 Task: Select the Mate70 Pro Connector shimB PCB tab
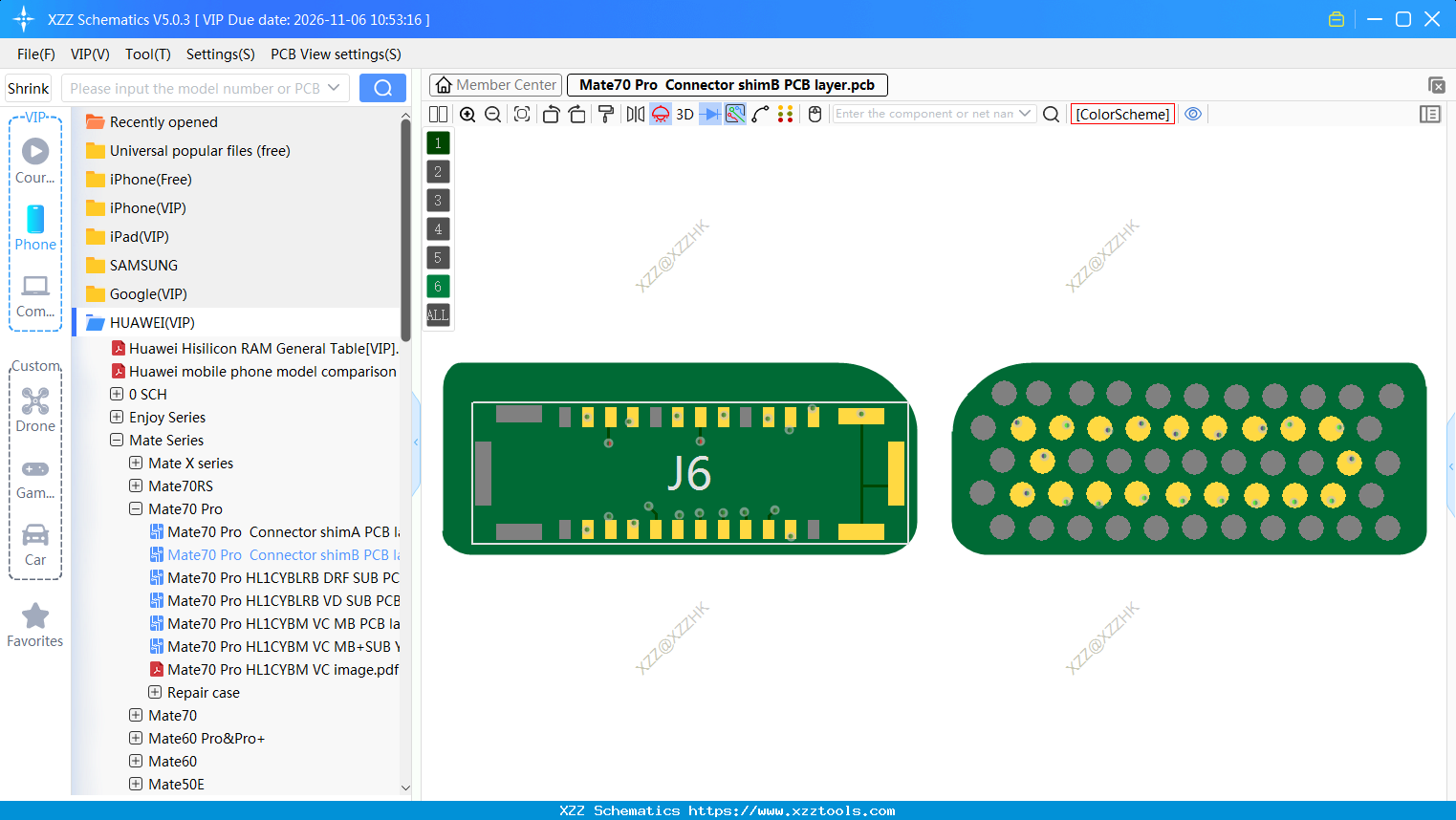coord(727,84)
